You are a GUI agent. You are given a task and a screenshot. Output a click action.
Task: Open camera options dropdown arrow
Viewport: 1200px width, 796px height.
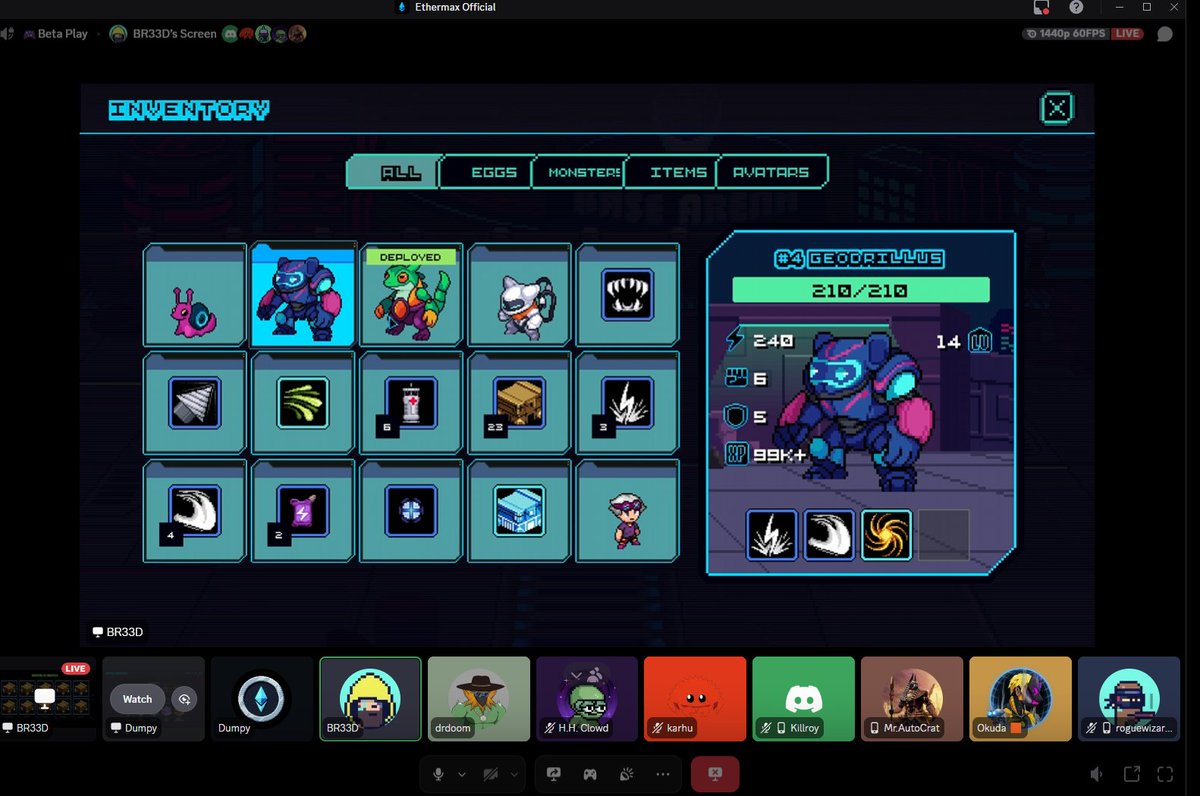tap(516, 774)
